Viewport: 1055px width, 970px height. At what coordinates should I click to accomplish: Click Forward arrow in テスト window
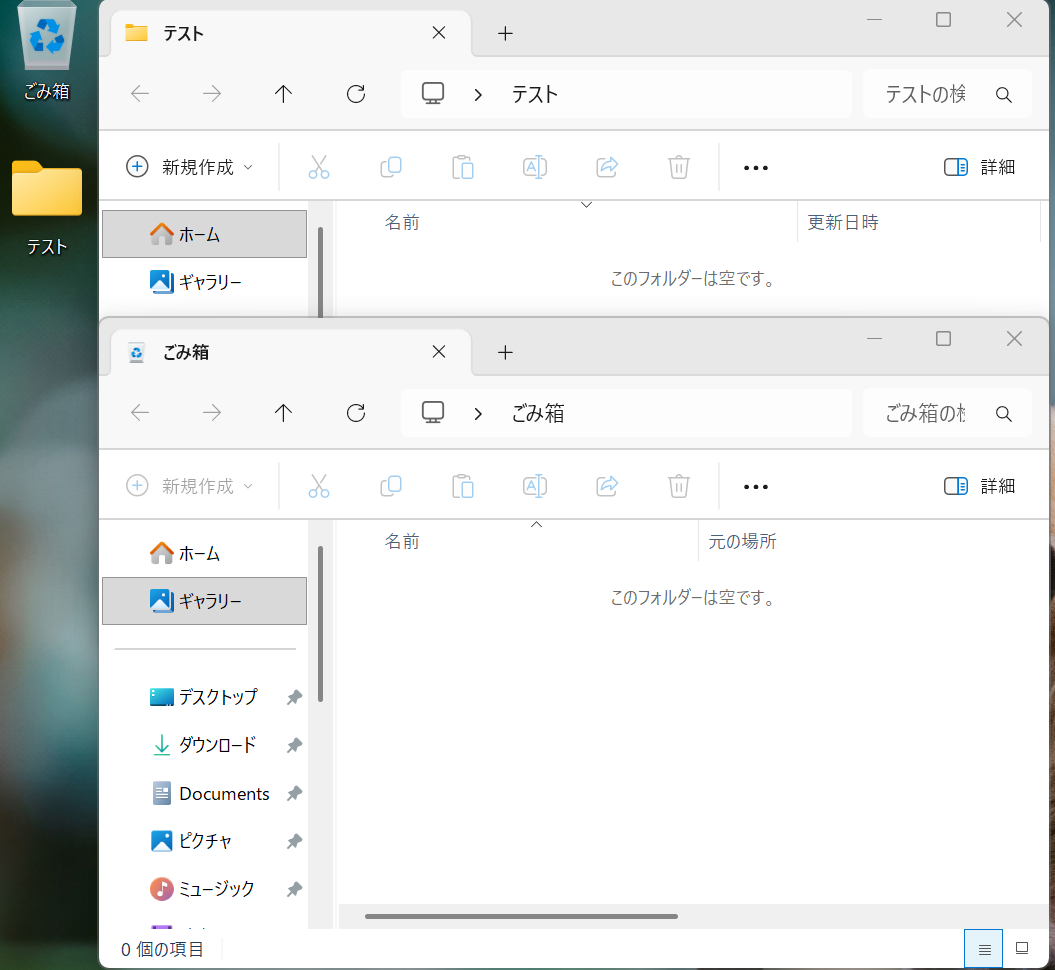[x=212, y=94]
